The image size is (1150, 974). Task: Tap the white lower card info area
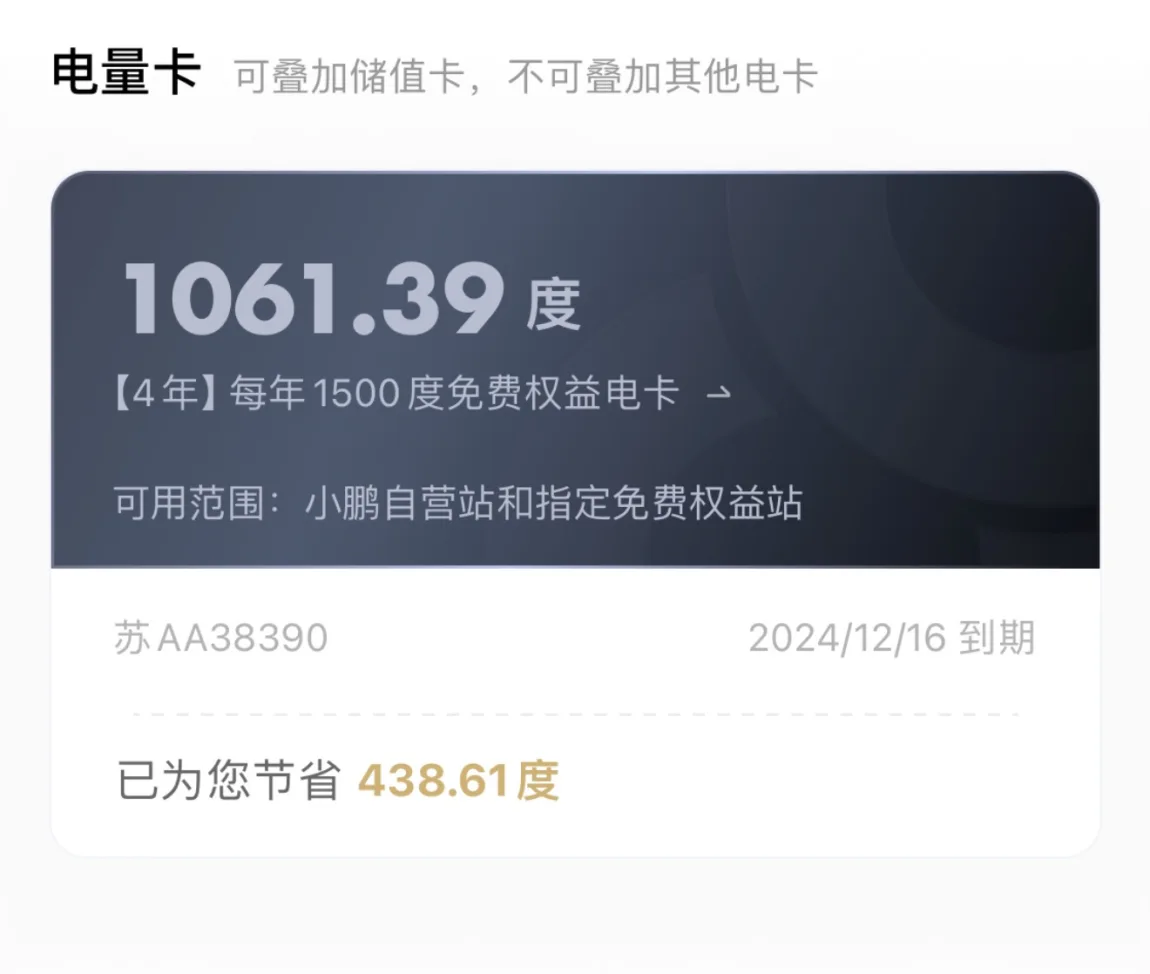pyautogui.click(x=575, y=711)
